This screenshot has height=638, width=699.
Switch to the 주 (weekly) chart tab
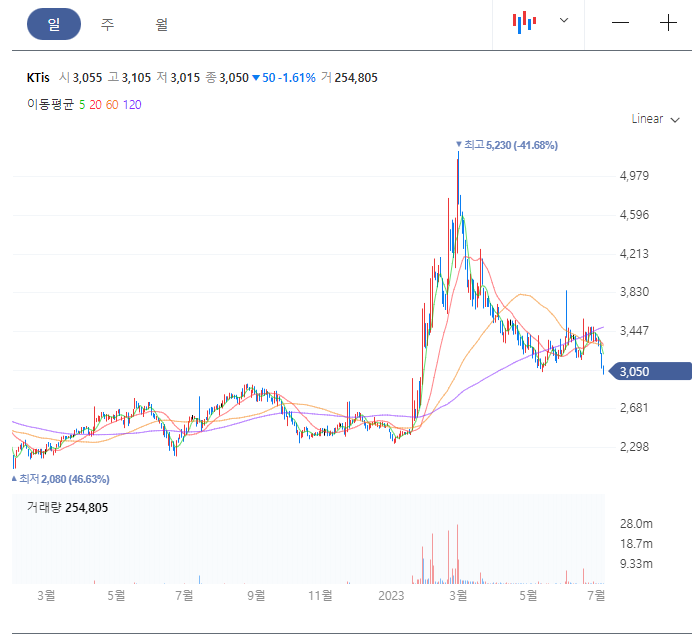click(107, 24)
